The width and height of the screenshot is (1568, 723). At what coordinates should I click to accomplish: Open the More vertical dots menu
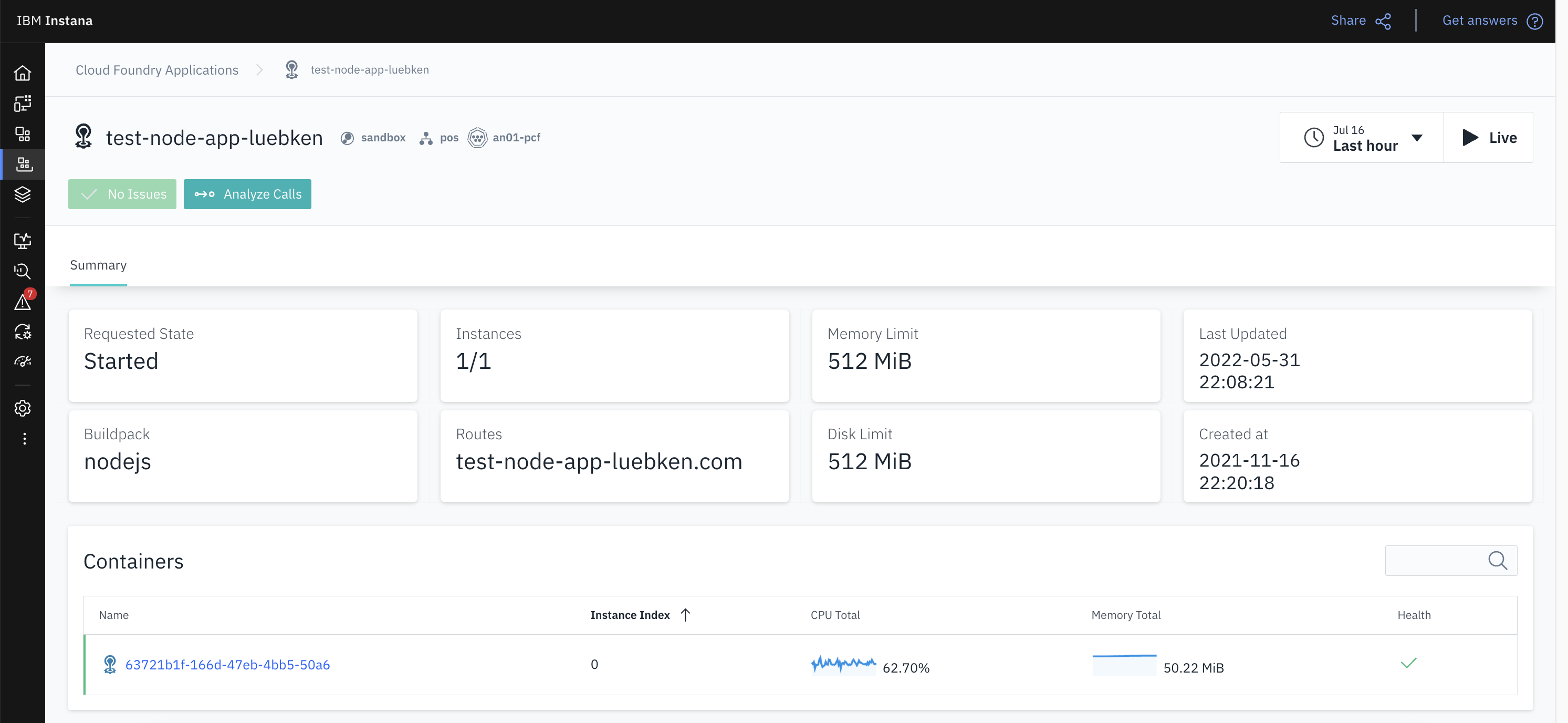tap(24, 439)
